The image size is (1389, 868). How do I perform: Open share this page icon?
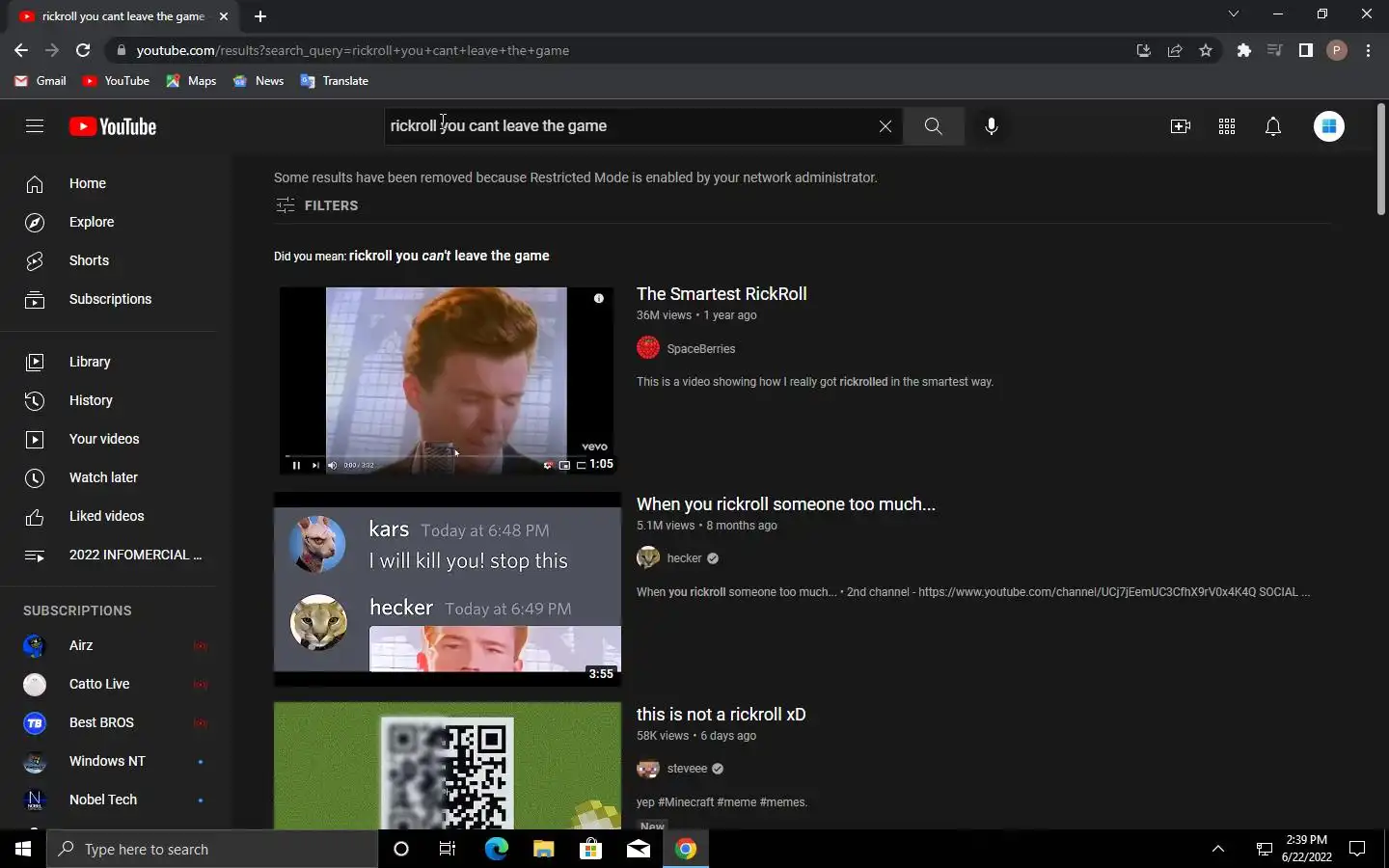1175,50
